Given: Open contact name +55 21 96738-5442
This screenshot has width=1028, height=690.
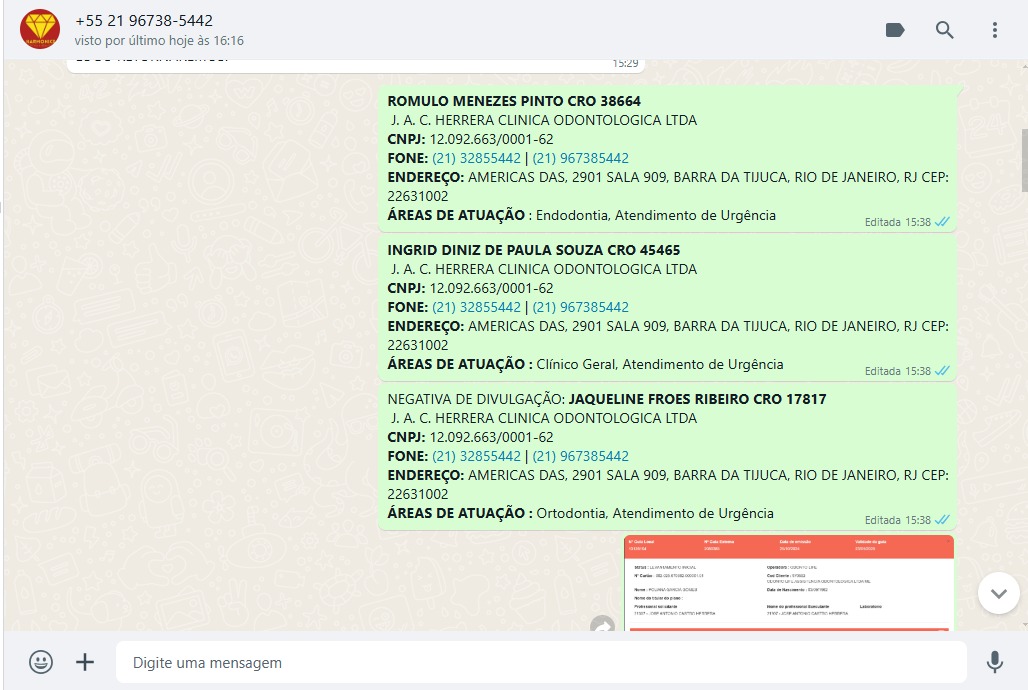Looking at the screenshot, I should coord(144,20).
